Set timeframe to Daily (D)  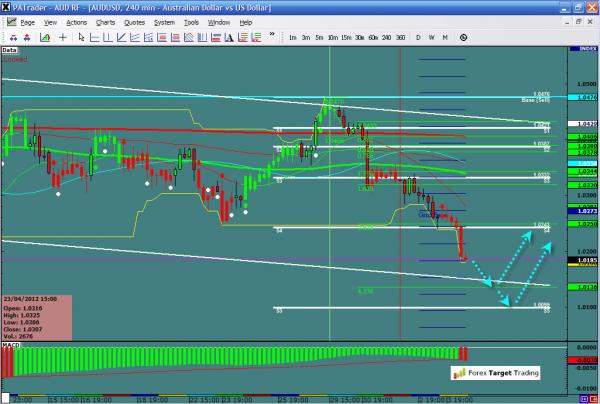(418, 37)
